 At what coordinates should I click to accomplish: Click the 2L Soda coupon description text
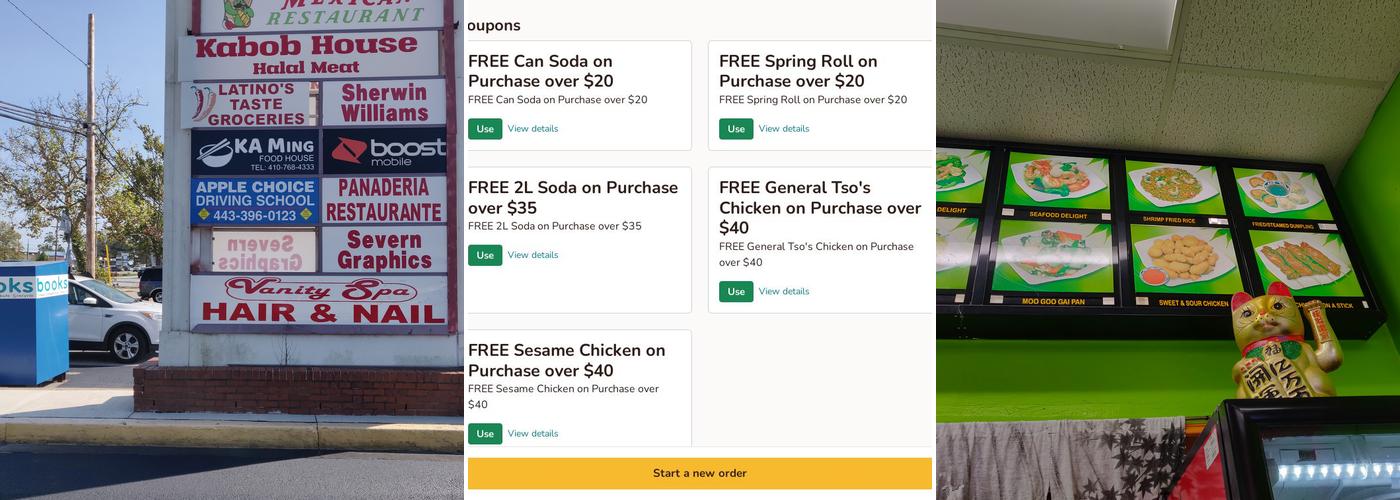[555, 226]
